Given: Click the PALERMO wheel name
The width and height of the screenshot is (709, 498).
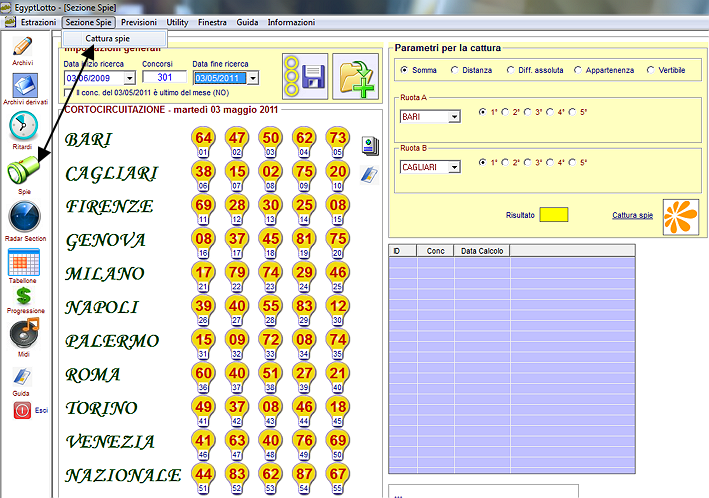Looking at the screenshot, I should point(112,341).
